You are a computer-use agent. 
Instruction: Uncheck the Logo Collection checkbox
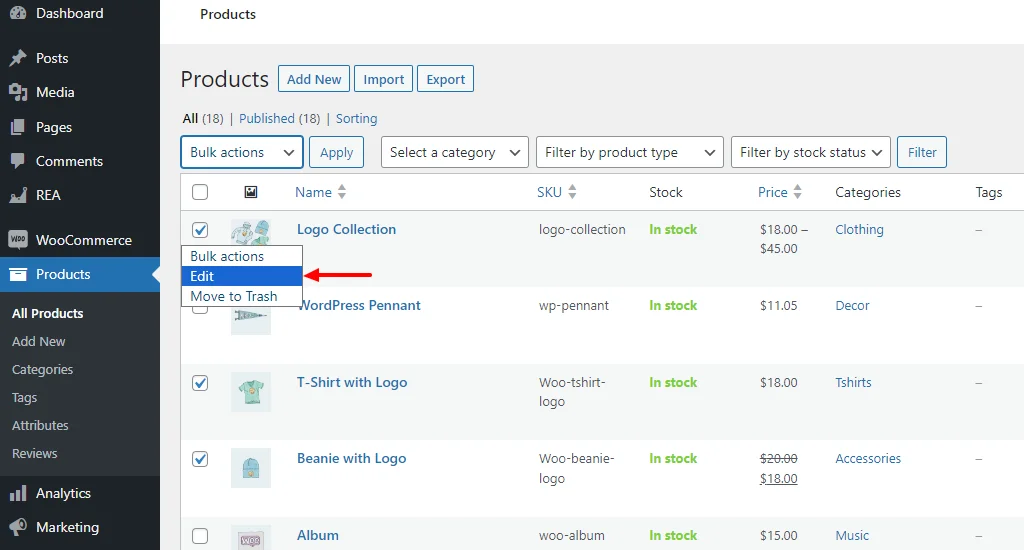(200, 230)
